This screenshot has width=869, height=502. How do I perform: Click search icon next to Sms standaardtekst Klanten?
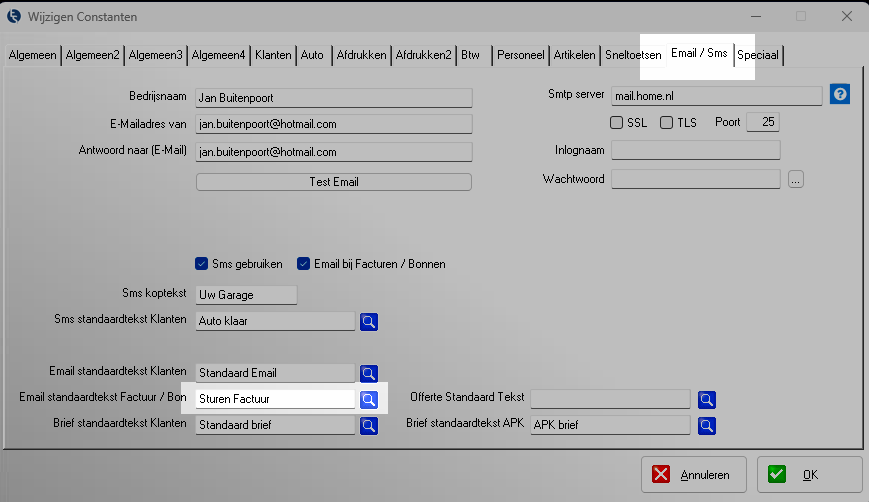pyautogui.click(x=369, y=322)
